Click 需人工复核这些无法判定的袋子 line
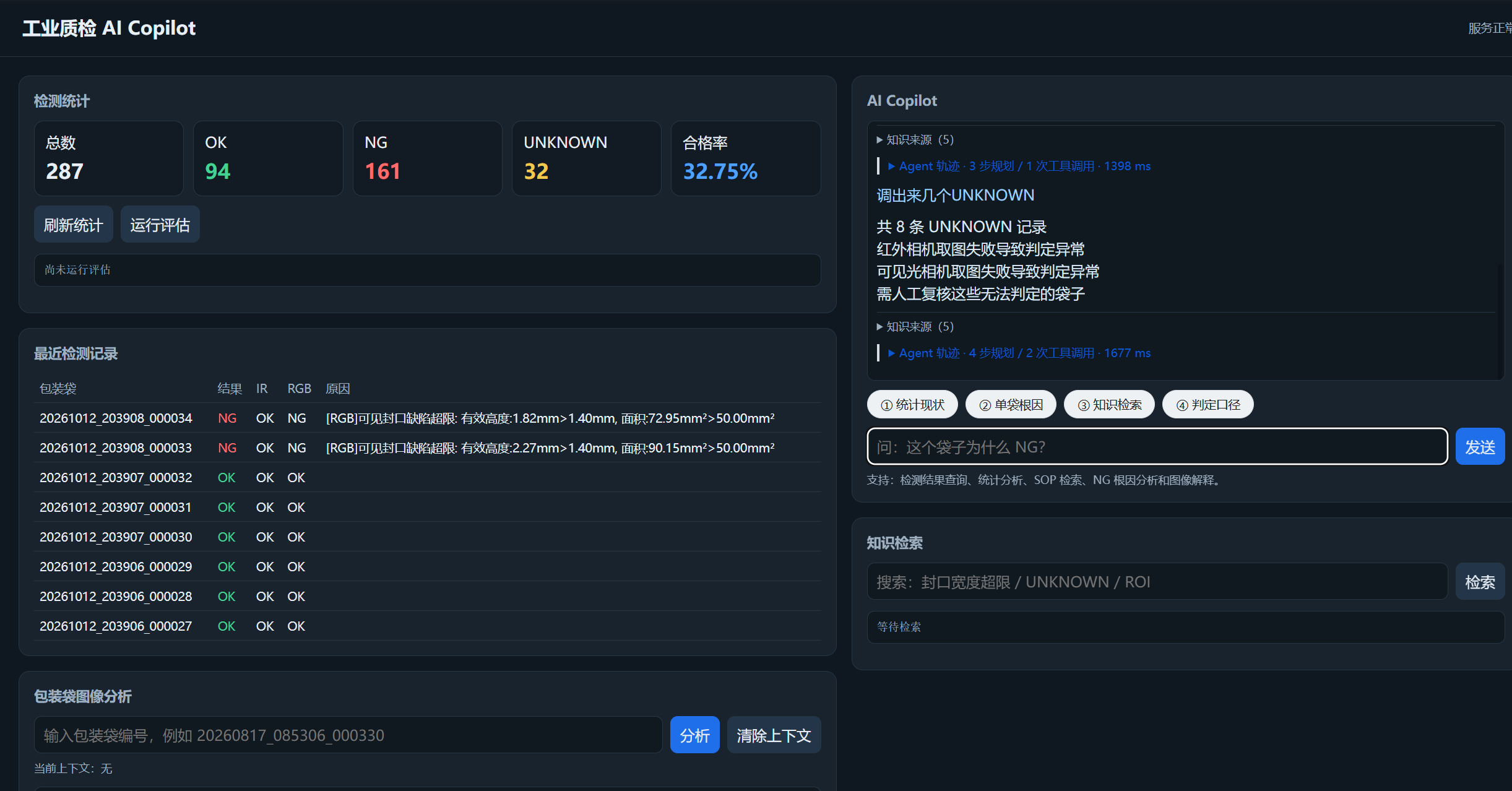The image size is (1512, 791). 980,294
